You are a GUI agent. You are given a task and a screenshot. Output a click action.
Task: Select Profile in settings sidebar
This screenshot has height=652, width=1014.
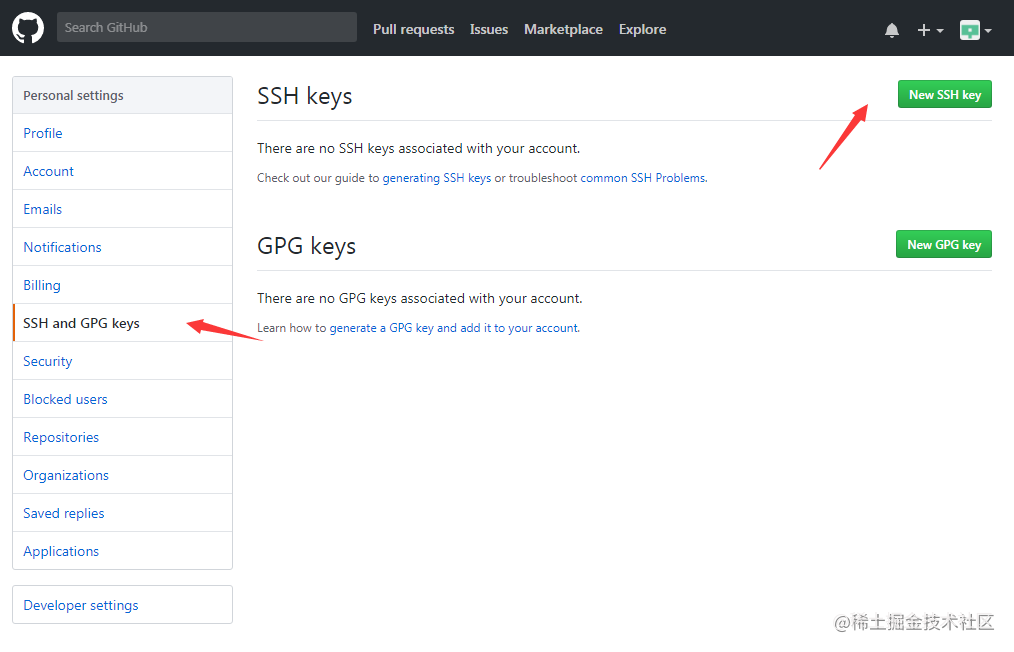tap(122, 133)
